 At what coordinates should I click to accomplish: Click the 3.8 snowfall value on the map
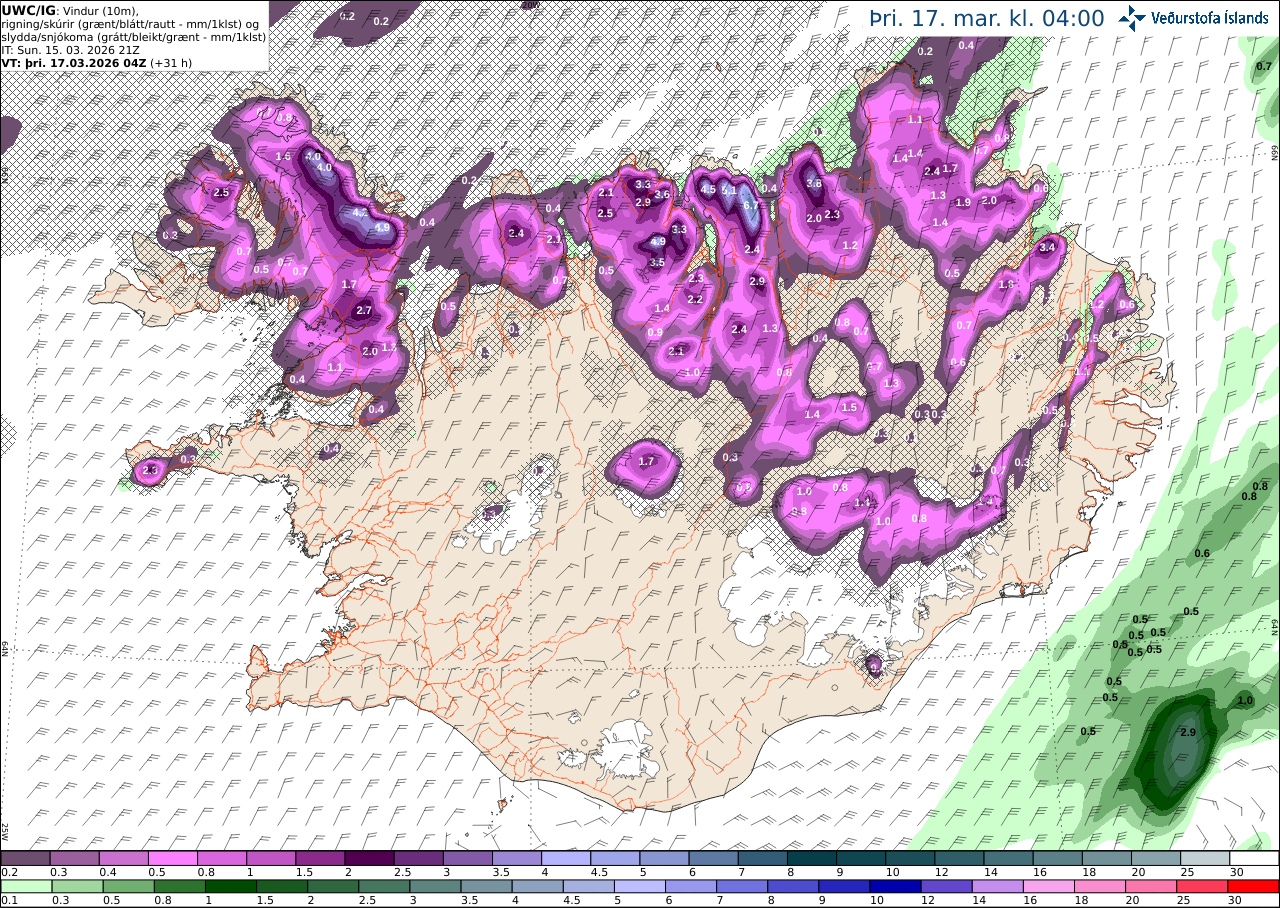click(x=814, y=183)
